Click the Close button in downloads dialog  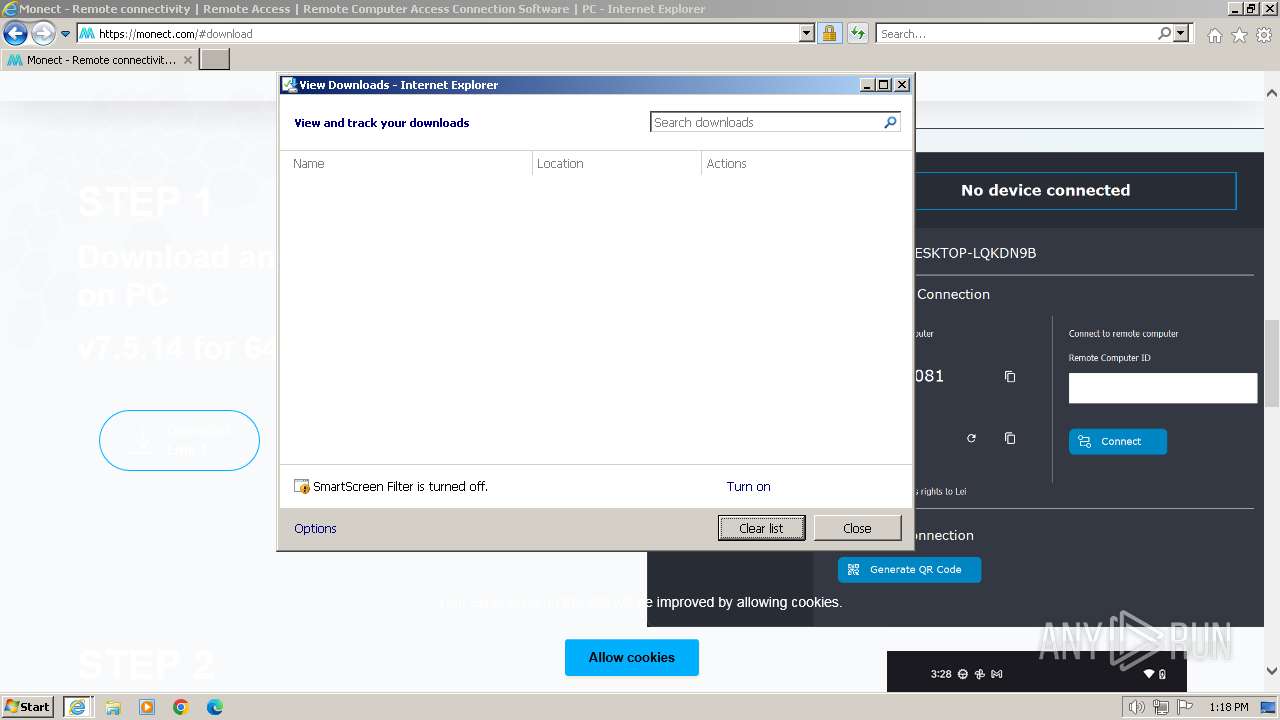tap(857, 528)
